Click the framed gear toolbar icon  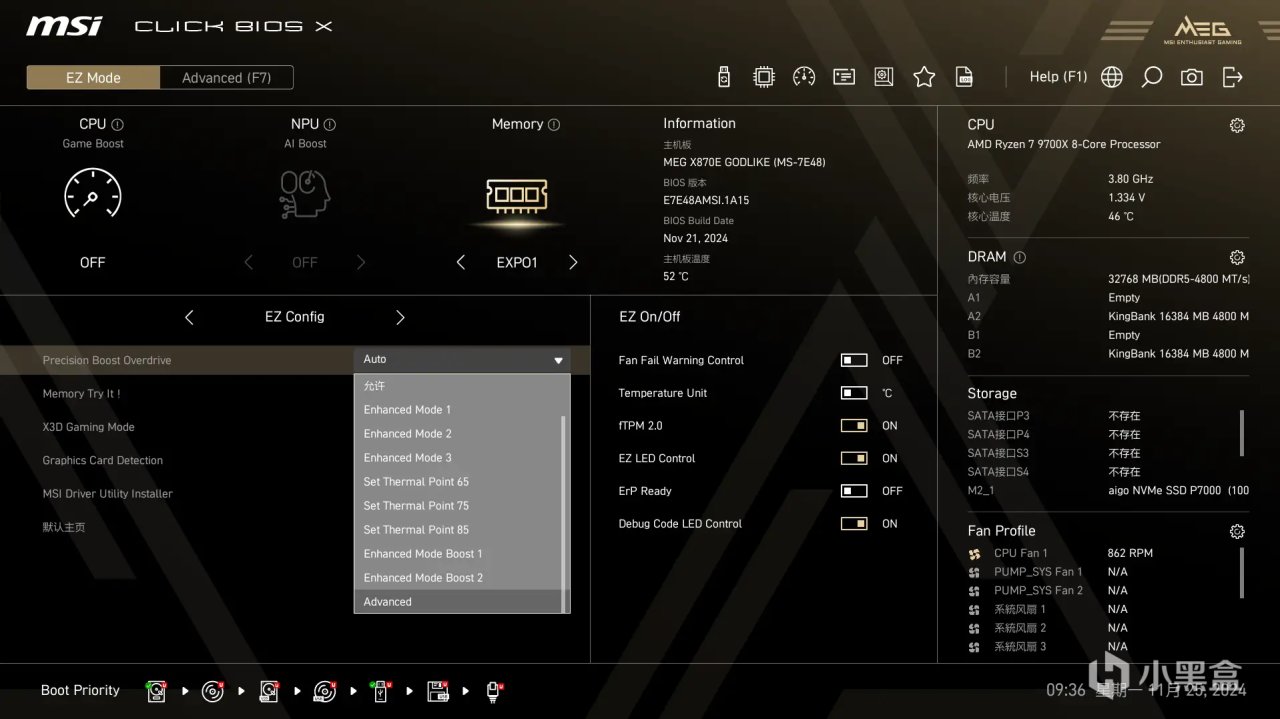(884, 77)
